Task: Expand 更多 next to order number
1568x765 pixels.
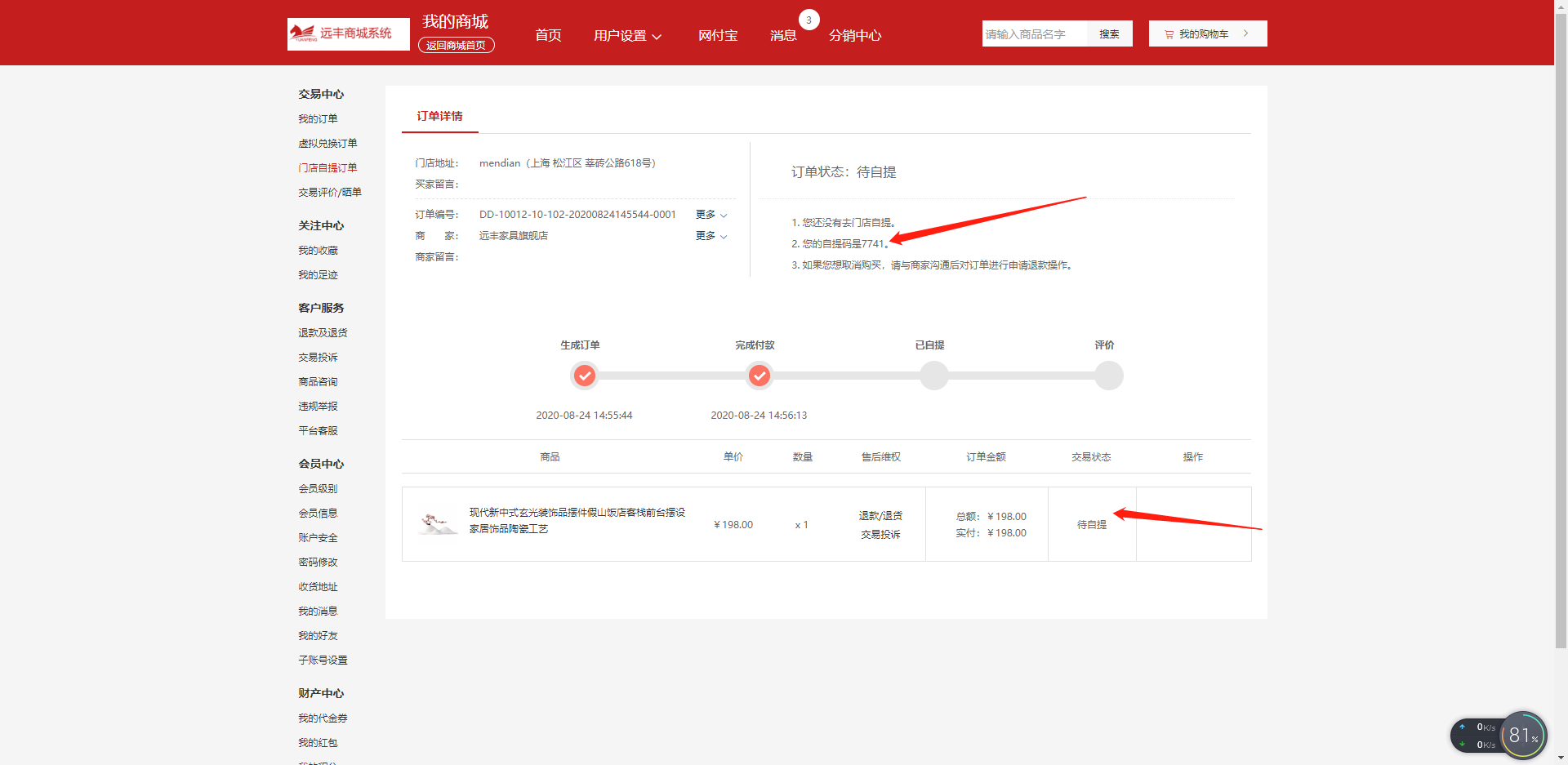Action: click(x=710, y=215)
